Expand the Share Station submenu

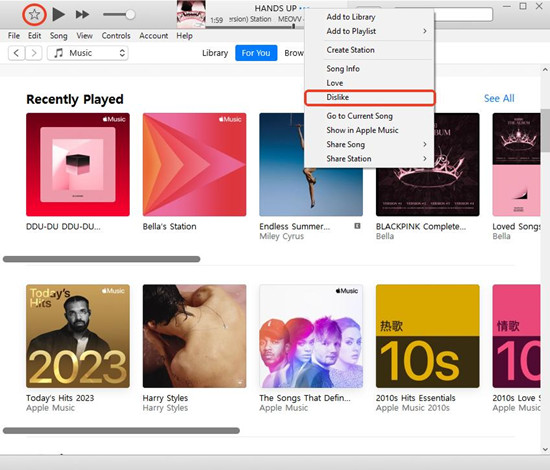coord(369,159)
